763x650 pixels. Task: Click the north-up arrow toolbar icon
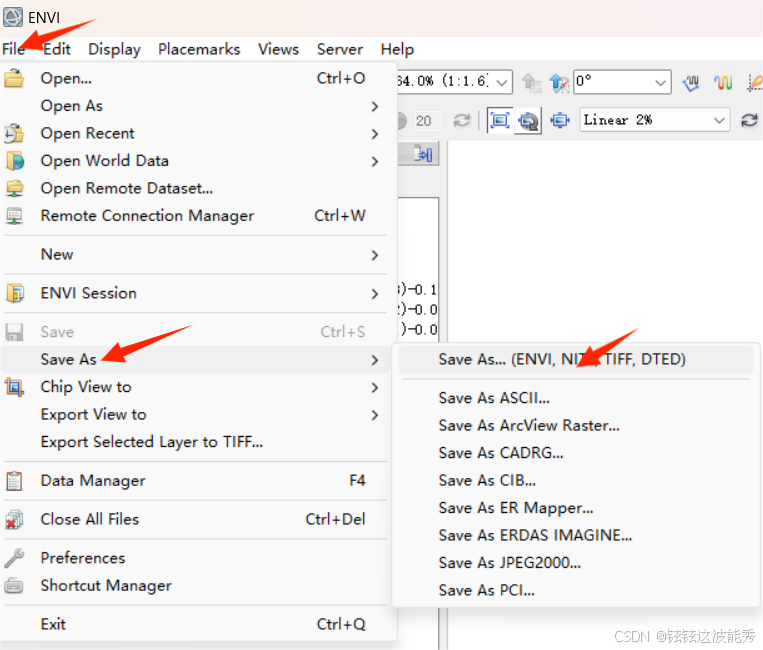tap(559, 82)
